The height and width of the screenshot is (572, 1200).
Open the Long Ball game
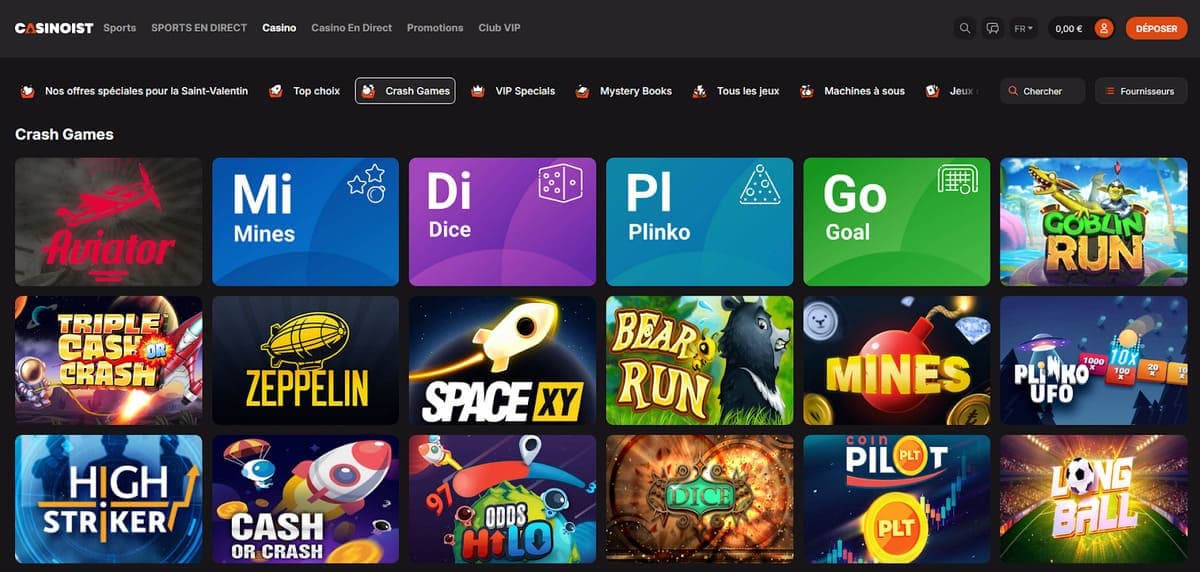(1094, 499)
